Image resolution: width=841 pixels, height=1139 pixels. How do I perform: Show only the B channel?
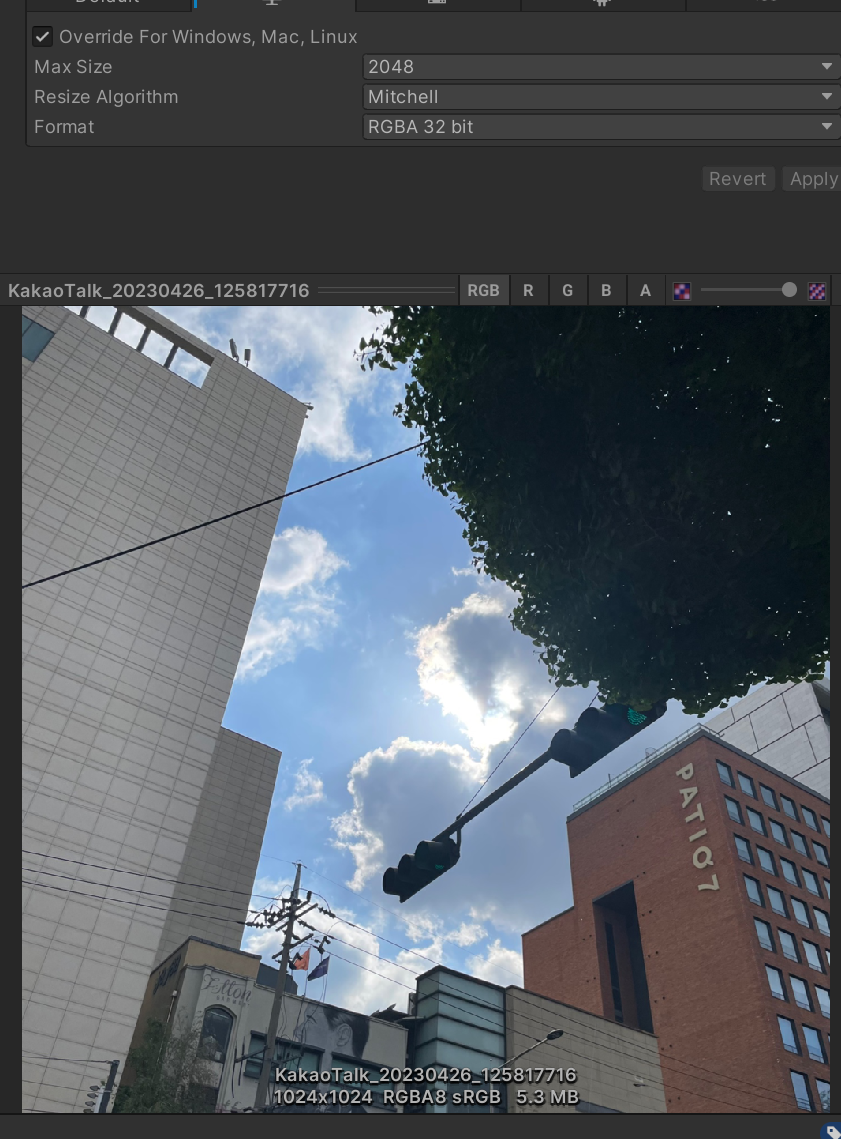click(x=606, y=291)
